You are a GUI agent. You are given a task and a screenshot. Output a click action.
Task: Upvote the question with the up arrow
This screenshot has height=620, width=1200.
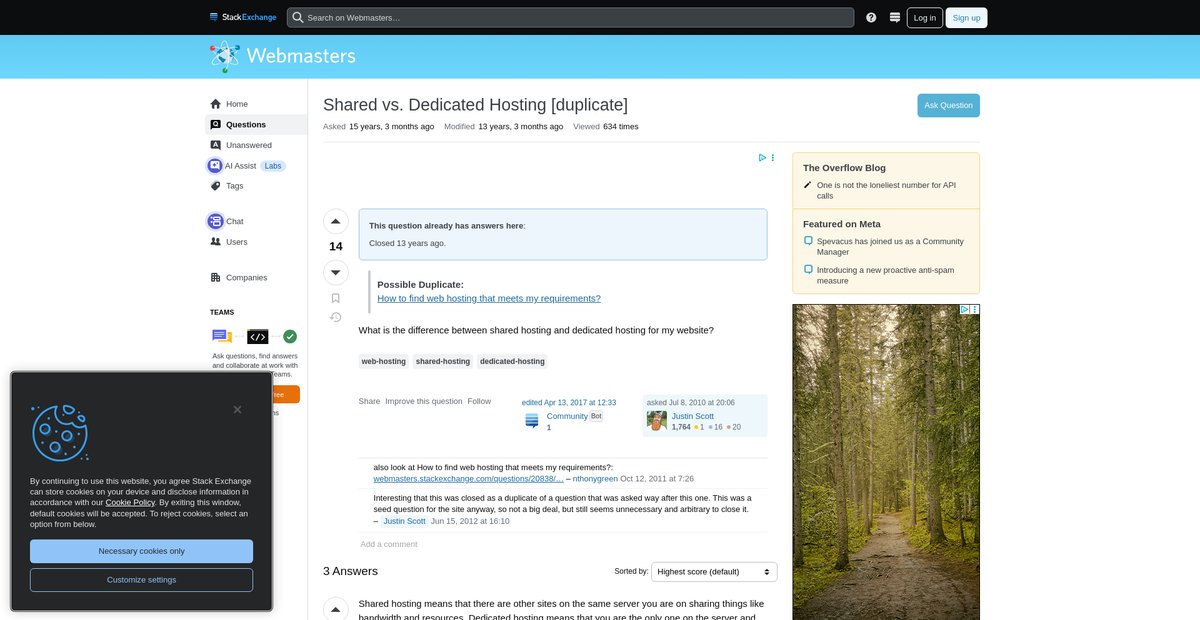click(x=336, y=221)
